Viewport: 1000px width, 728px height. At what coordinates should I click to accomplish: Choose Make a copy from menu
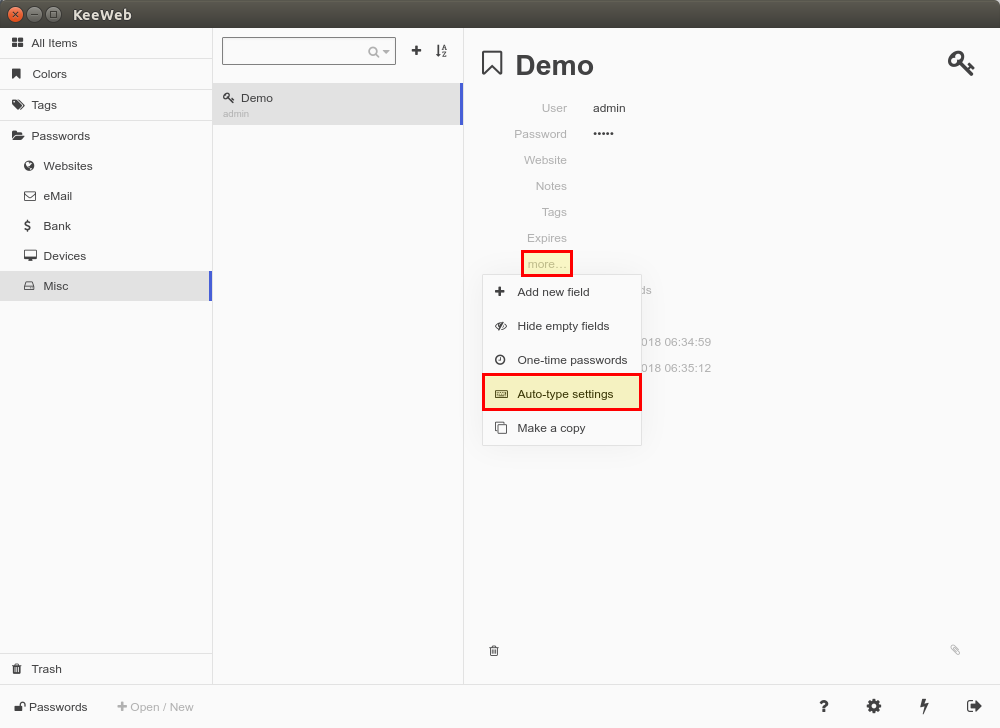562,428
